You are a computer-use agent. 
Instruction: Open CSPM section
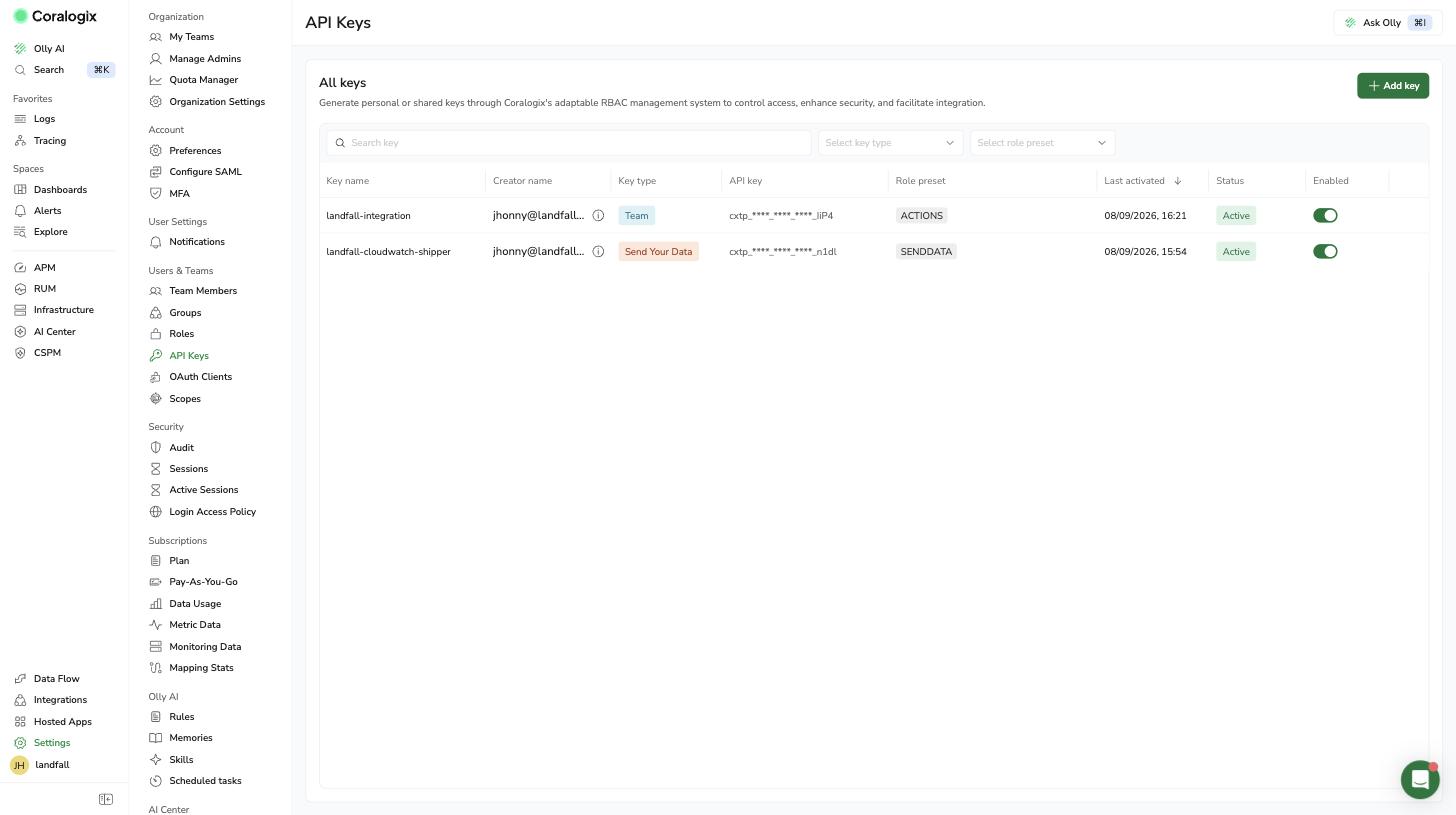[38, 353]
